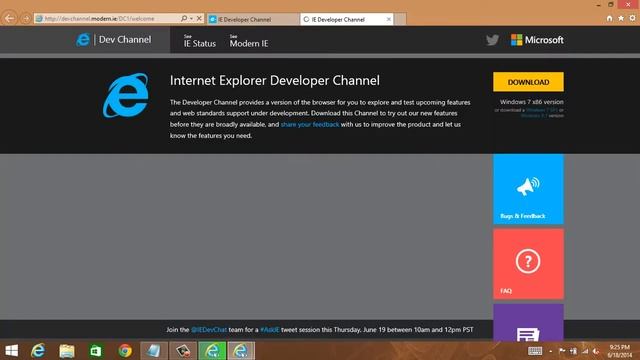The height and width of the screenshot is (360, 640).
Task: Click the Dev Channel logo in site header
Action: pos(113,40)
